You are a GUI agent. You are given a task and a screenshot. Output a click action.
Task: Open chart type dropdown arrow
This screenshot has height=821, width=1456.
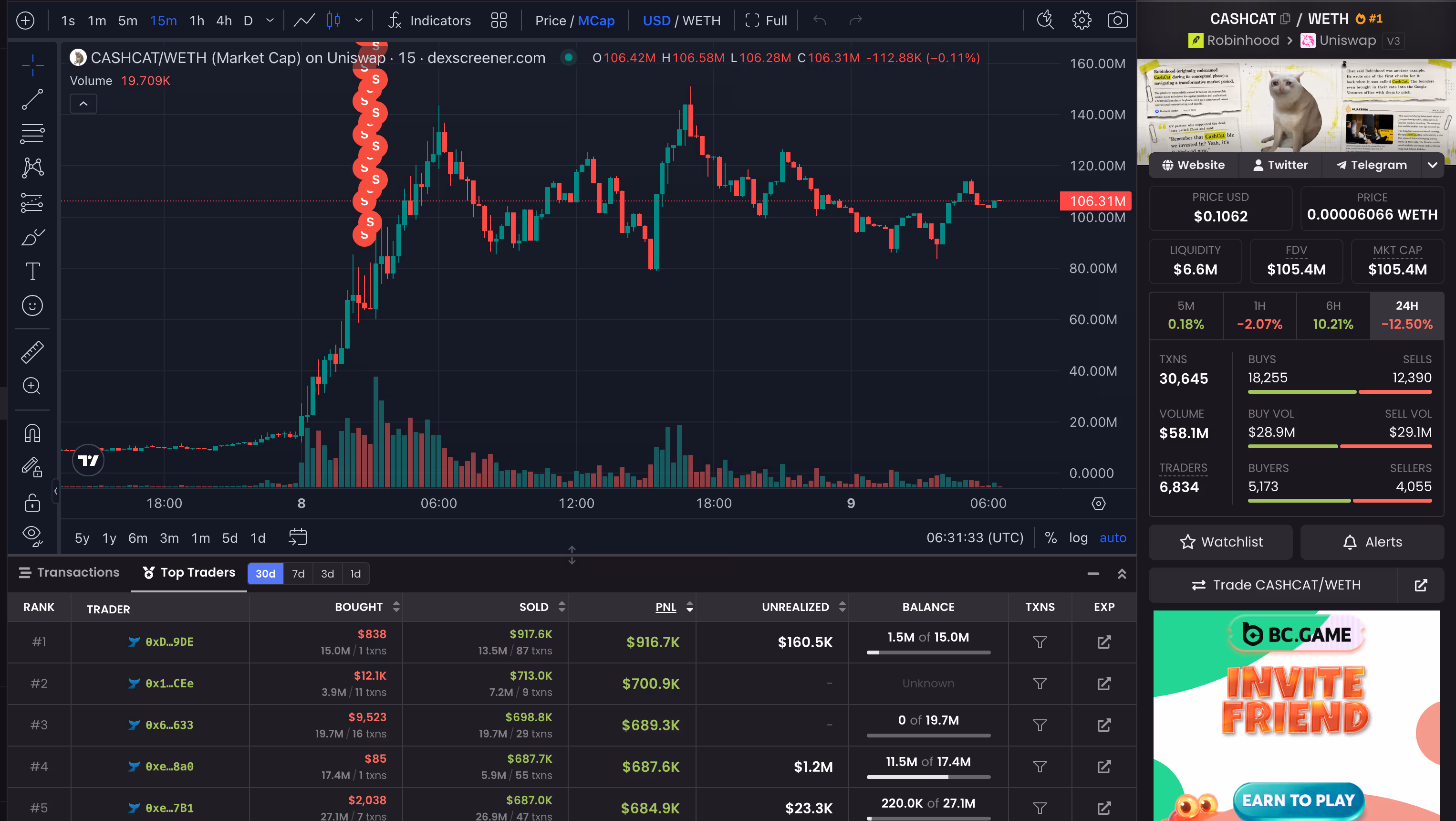point(358,21)
